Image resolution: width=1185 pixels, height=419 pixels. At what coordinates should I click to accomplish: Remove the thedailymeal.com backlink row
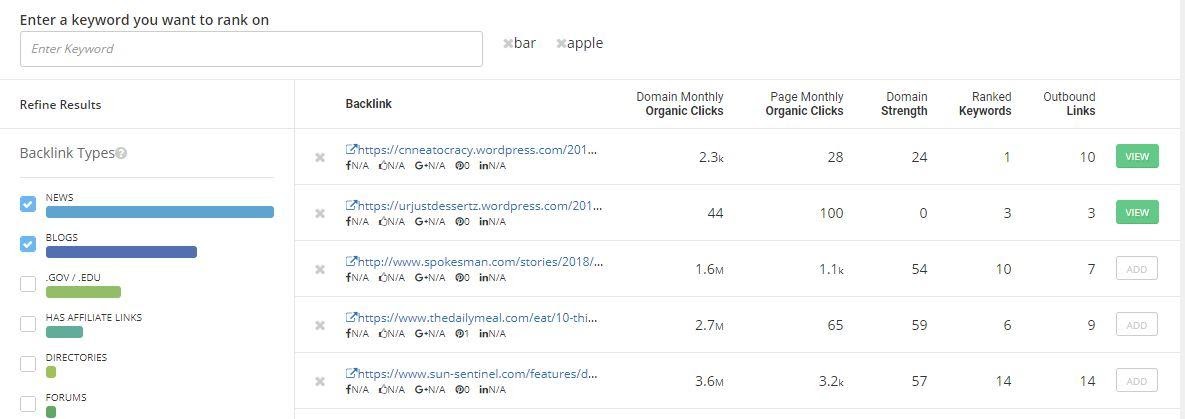coord(320,325)
